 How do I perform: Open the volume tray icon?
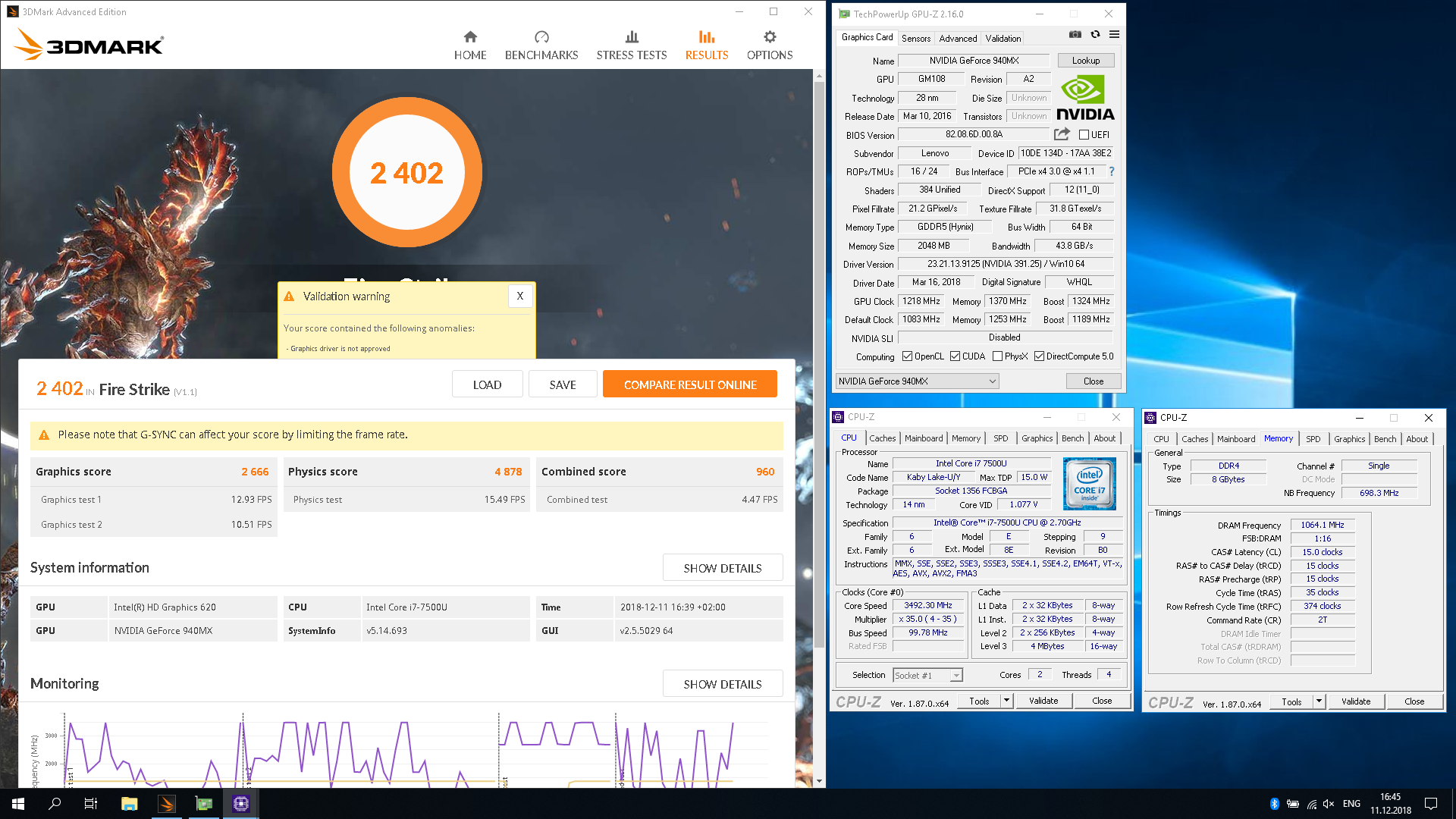[1329, 804]
